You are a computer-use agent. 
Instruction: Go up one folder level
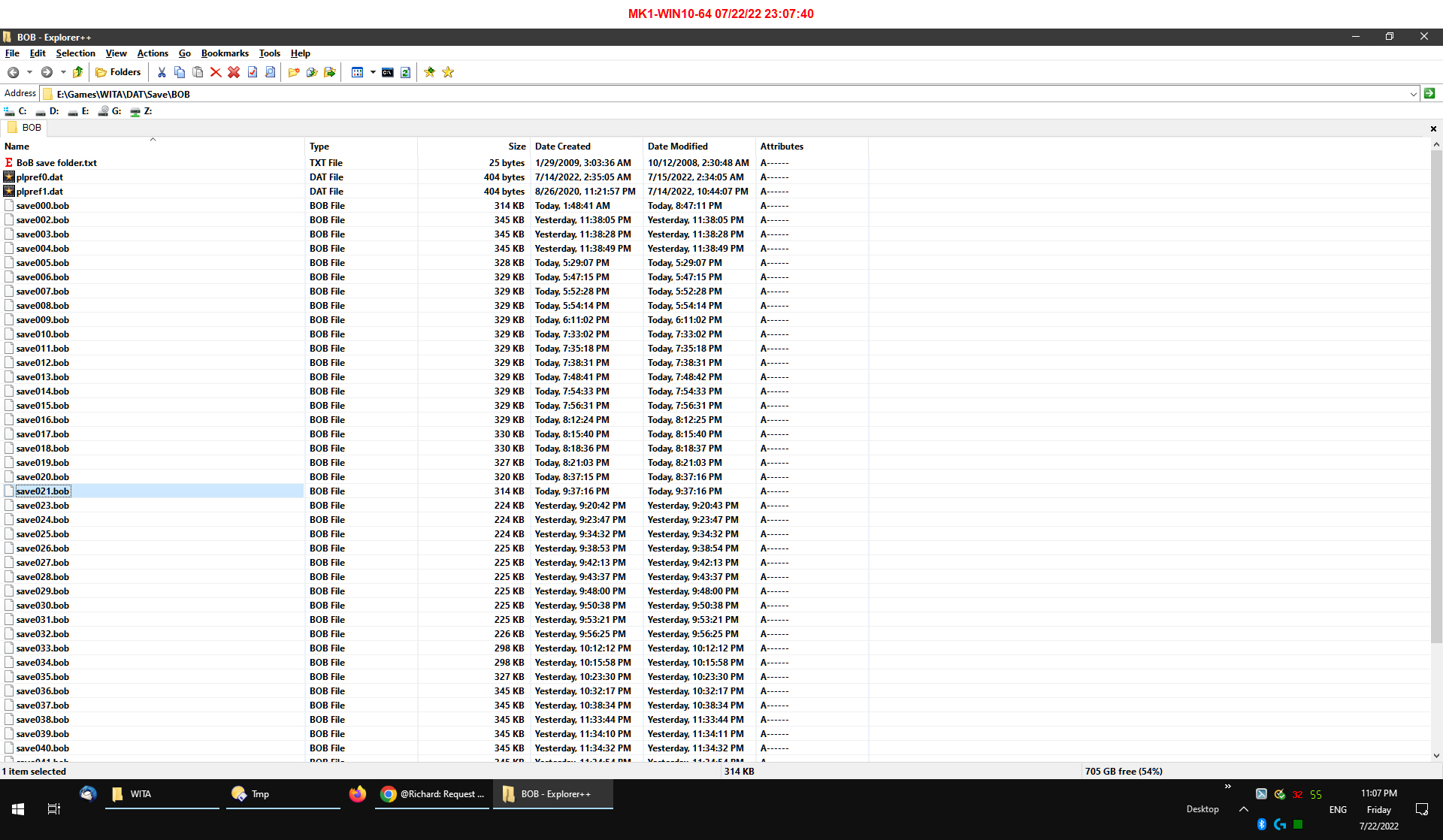(77, 72)
